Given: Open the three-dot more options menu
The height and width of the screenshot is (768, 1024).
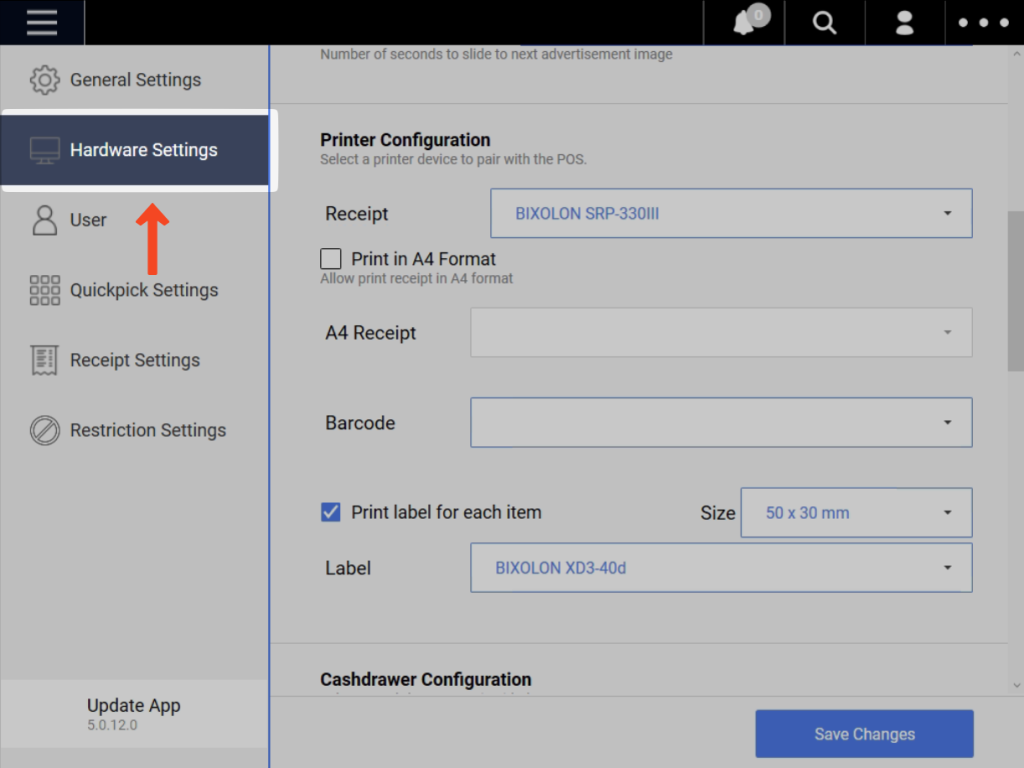Looking at the screenshot, I should [x=984, y=23].
